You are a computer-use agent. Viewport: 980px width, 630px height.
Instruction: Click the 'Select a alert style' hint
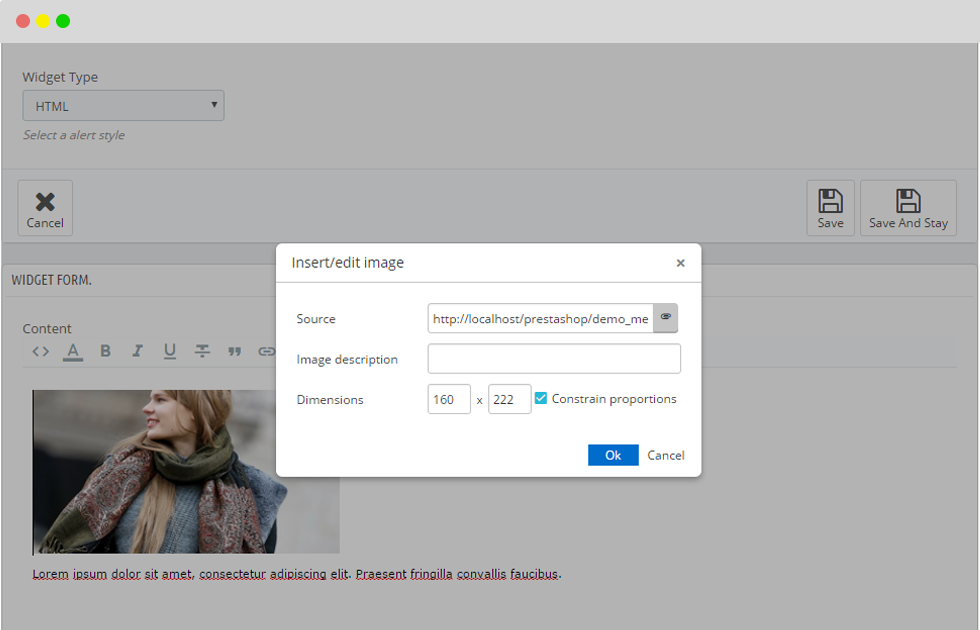(74, 135)
